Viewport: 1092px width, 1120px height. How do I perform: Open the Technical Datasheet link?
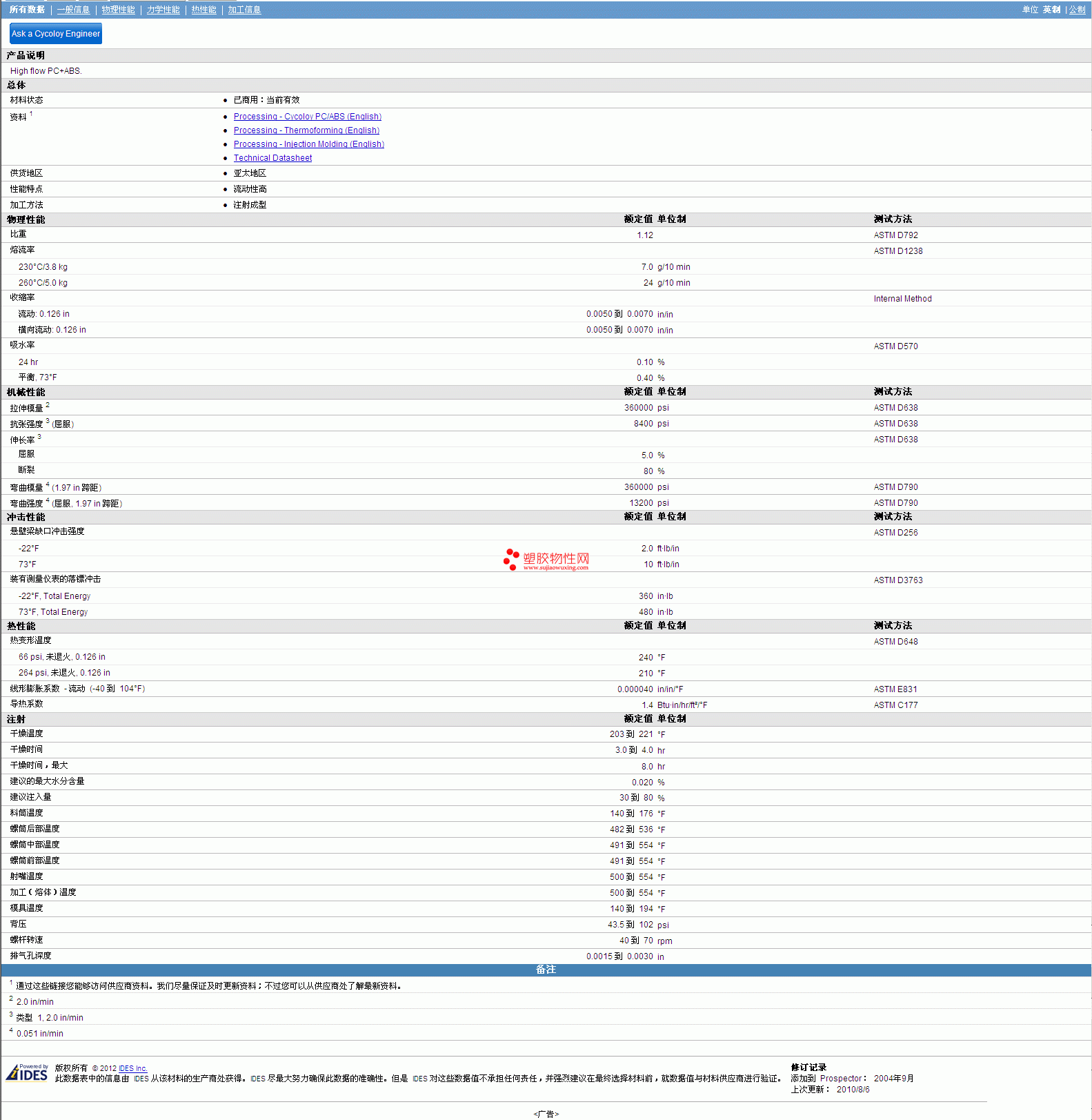click(272, 158)
